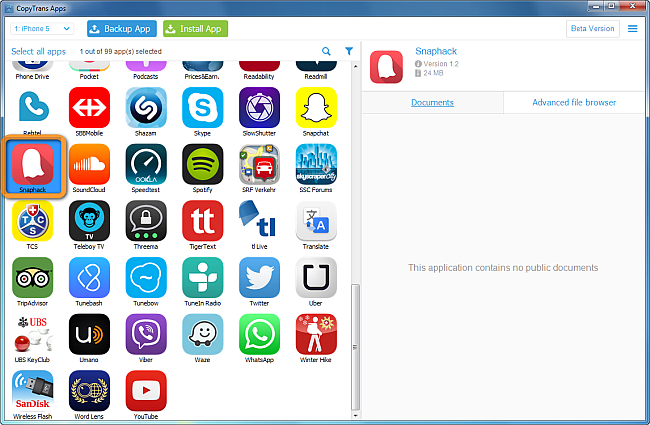
Task: Click Select all apps link
Action: coord(39,51)
